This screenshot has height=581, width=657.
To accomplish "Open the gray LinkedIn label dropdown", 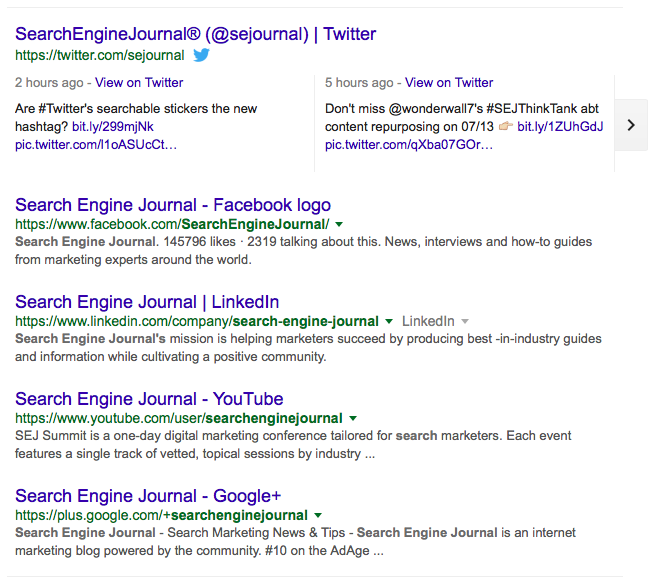I will tap(465, 321).
